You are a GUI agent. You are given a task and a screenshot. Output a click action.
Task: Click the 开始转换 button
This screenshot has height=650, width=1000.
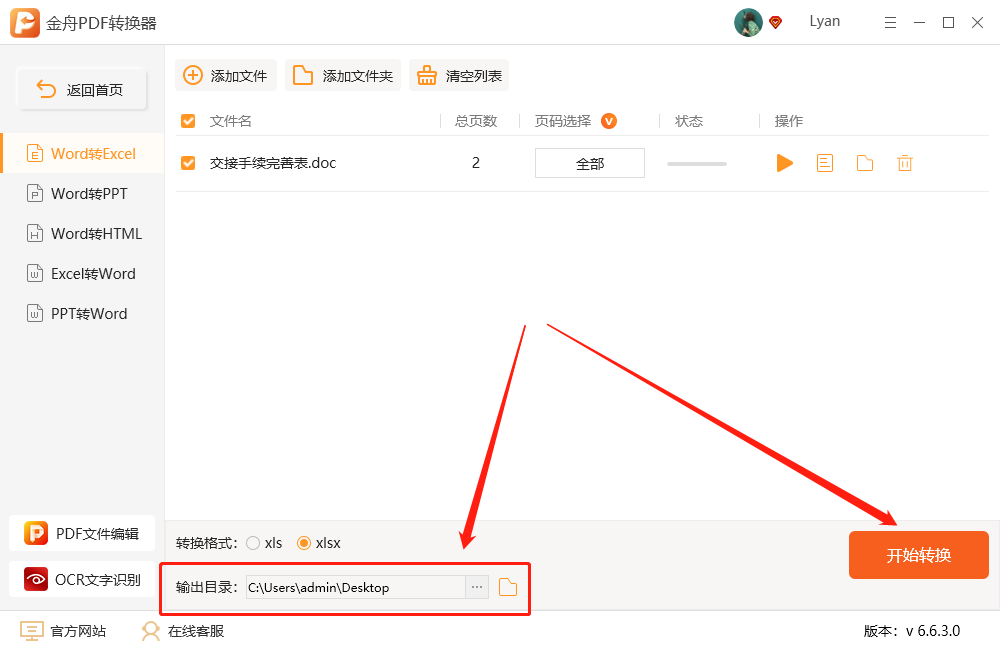(919, 555)
